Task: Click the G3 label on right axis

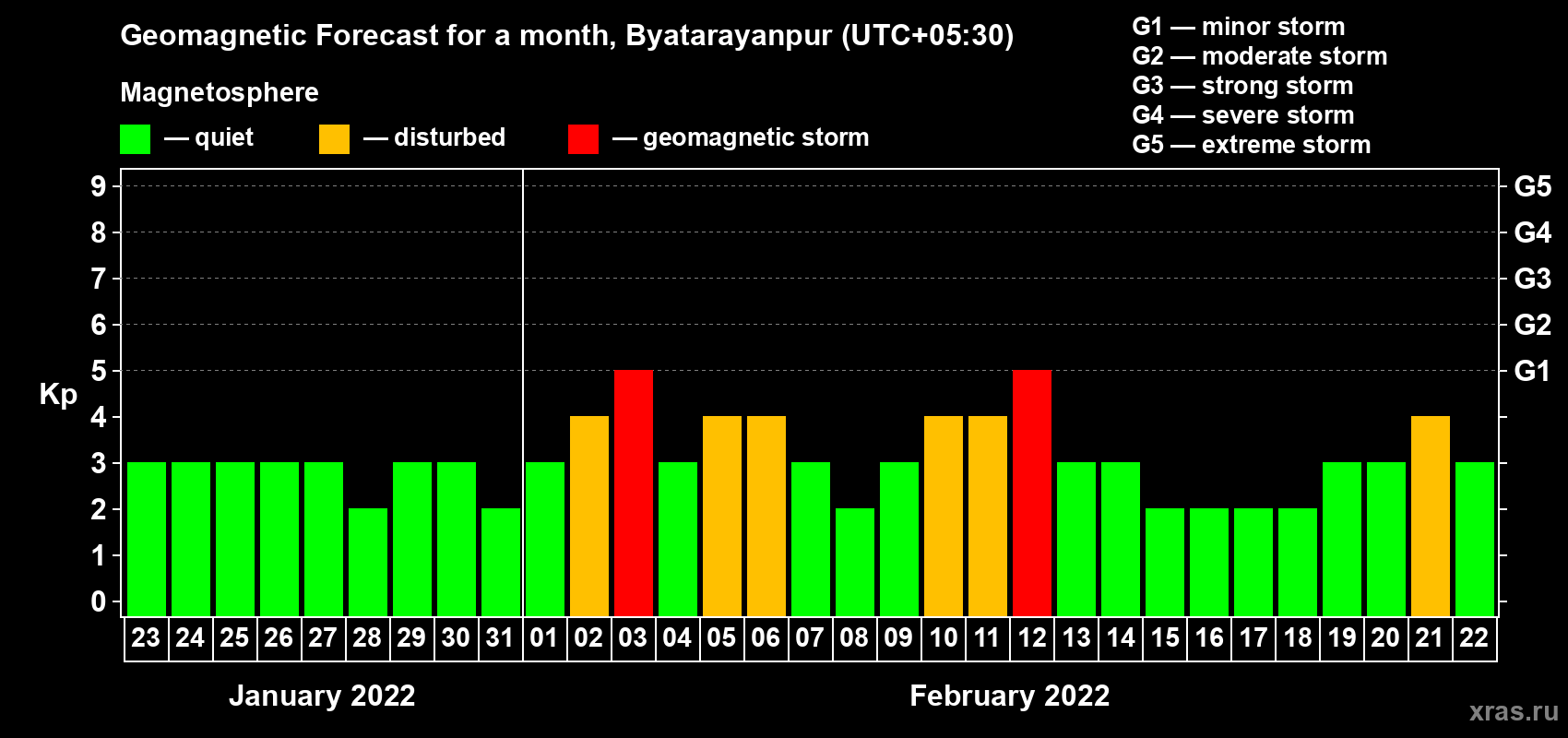Action: (1532, 279)
